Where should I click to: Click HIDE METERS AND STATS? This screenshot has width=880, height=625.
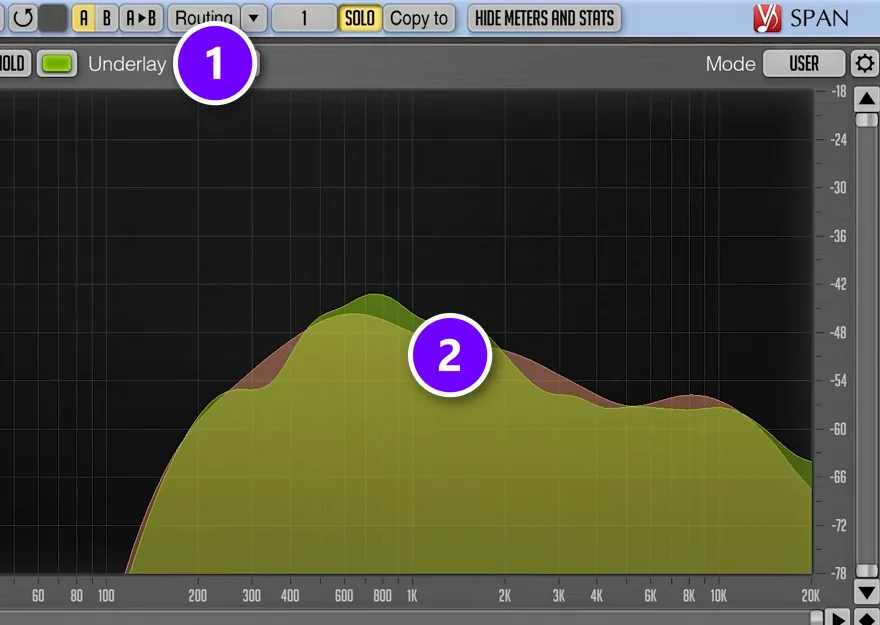(544, 18)
